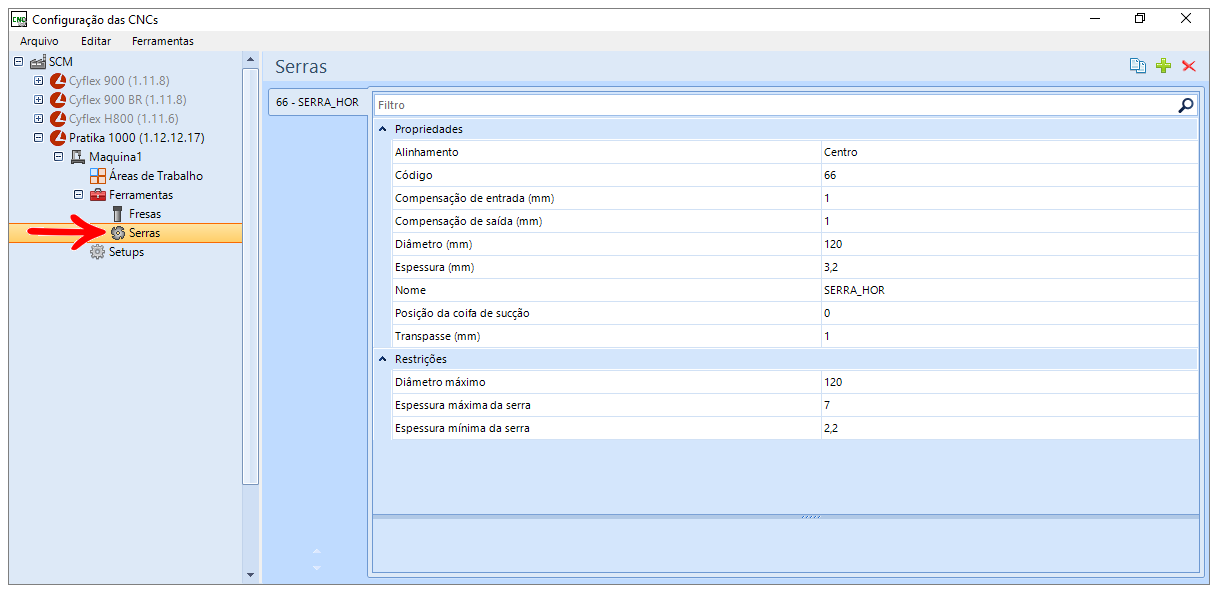Edit Compensação de entrada (mm) value

click(x=1009, y=198)
